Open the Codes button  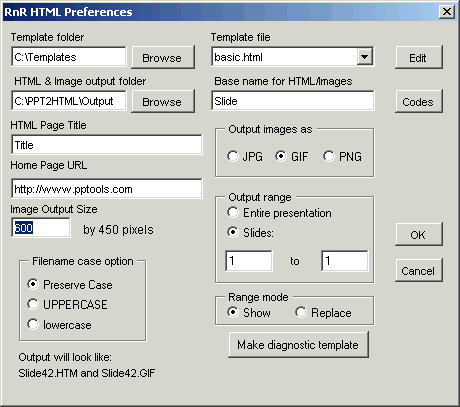click(419, 102)
